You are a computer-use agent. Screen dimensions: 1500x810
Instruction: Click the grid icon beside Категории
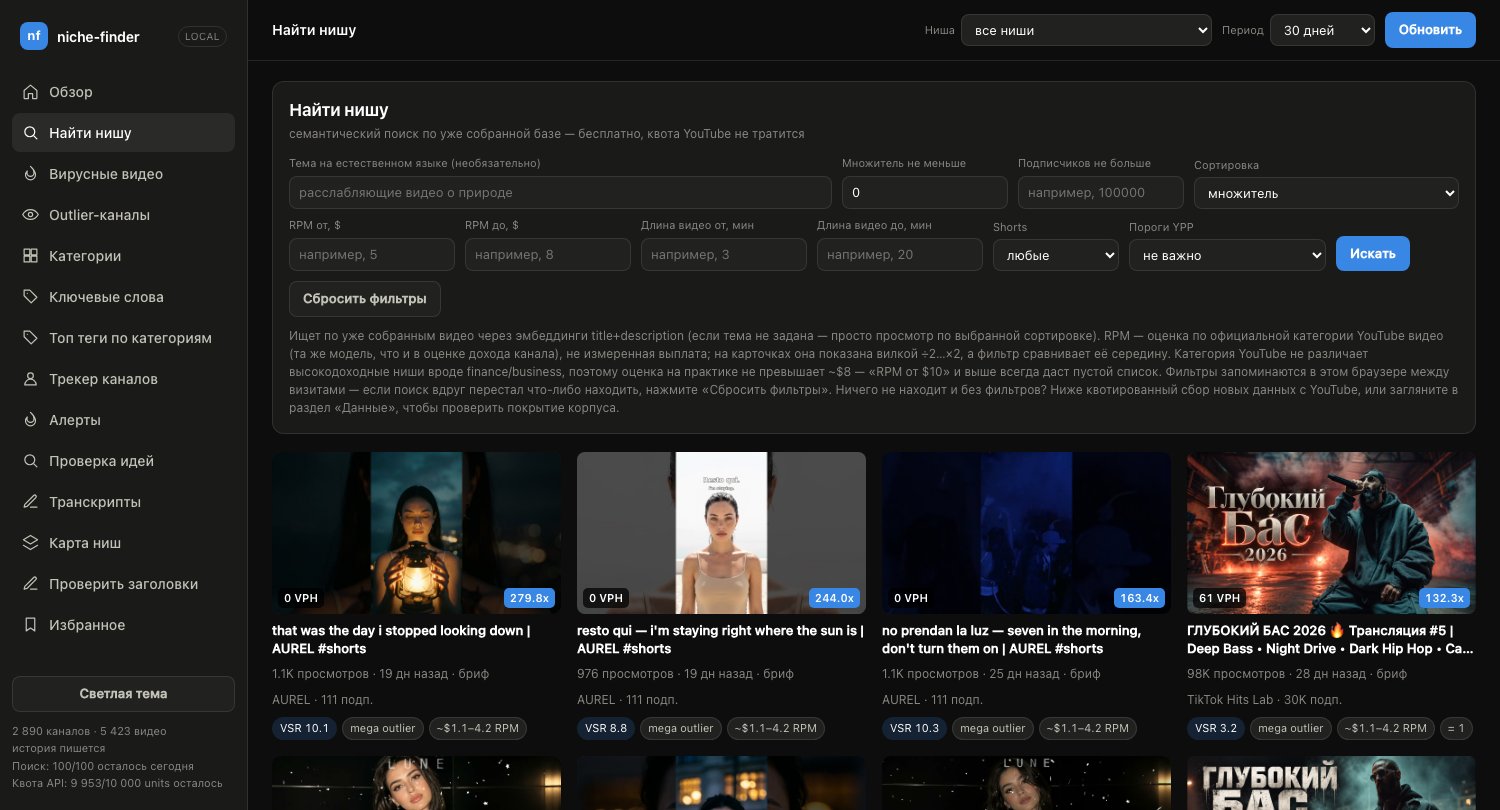tap(30, 256)
